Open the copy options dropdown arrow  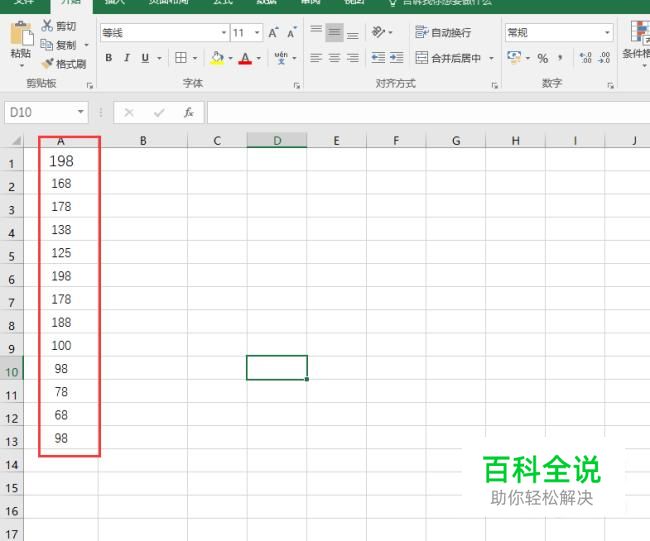87,45
